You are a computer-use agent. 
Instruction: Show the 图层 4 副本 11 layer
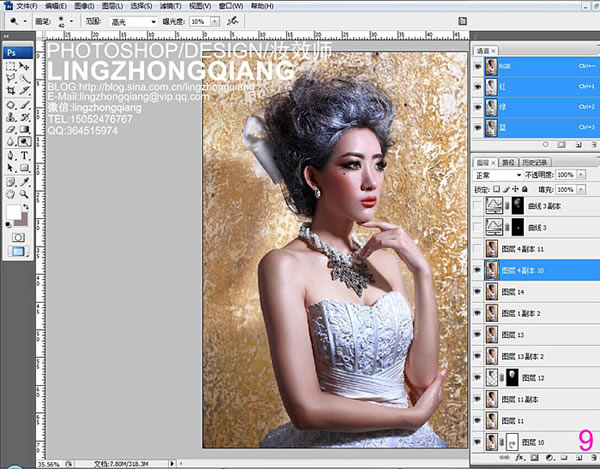tap(477, 249)
